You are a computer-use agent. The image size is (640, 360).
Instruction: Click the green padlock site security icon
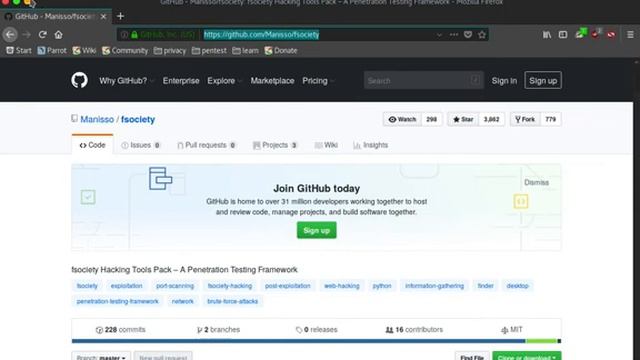134,35
